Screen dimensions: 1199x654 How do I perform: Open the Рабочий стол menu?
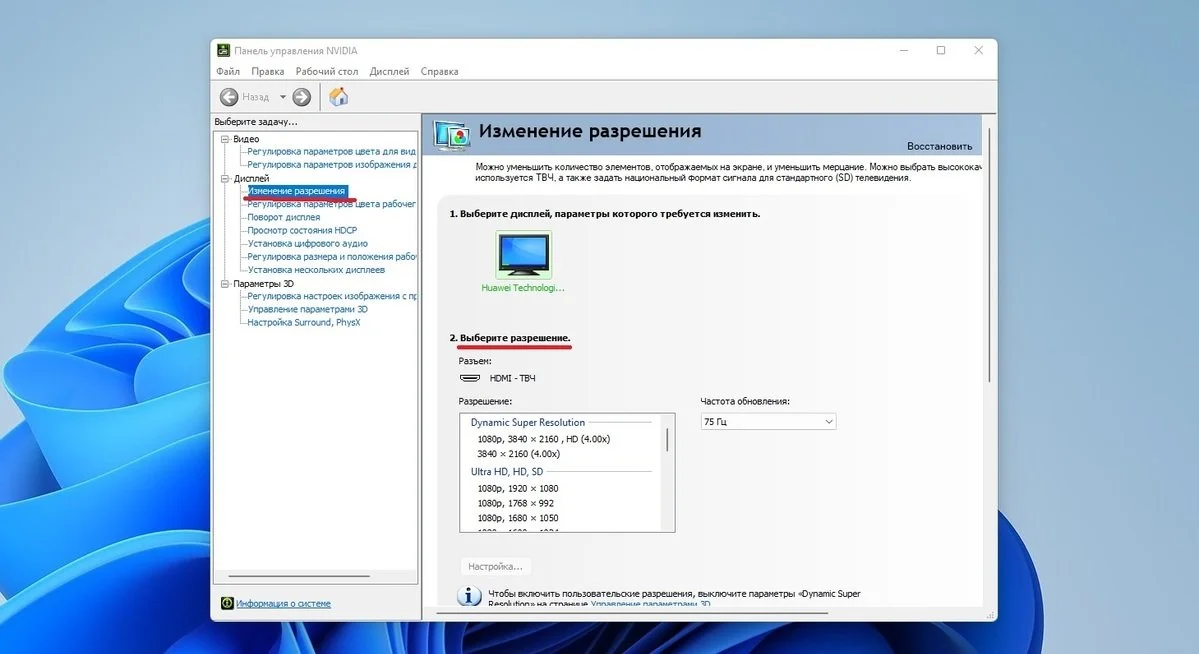[x=327, y=71]
